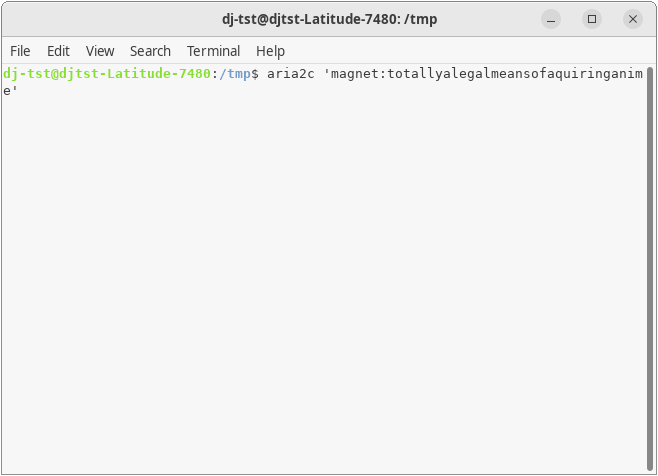Click the empty terminal output area
Viewport: 658px width, 476px height.
pos(320,280)
